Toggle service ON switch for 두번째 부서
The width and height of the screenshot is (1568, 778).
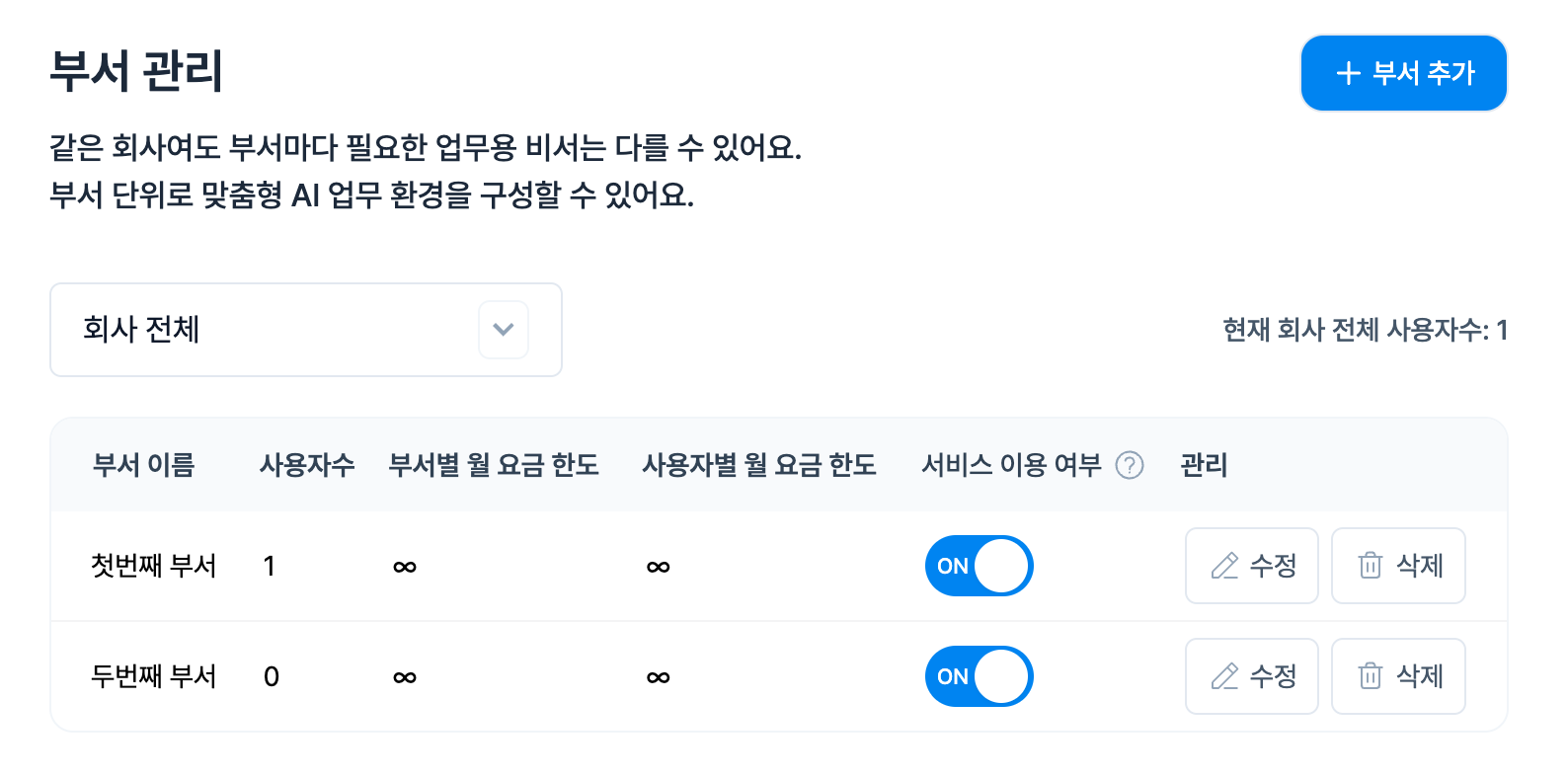[979, 676]
